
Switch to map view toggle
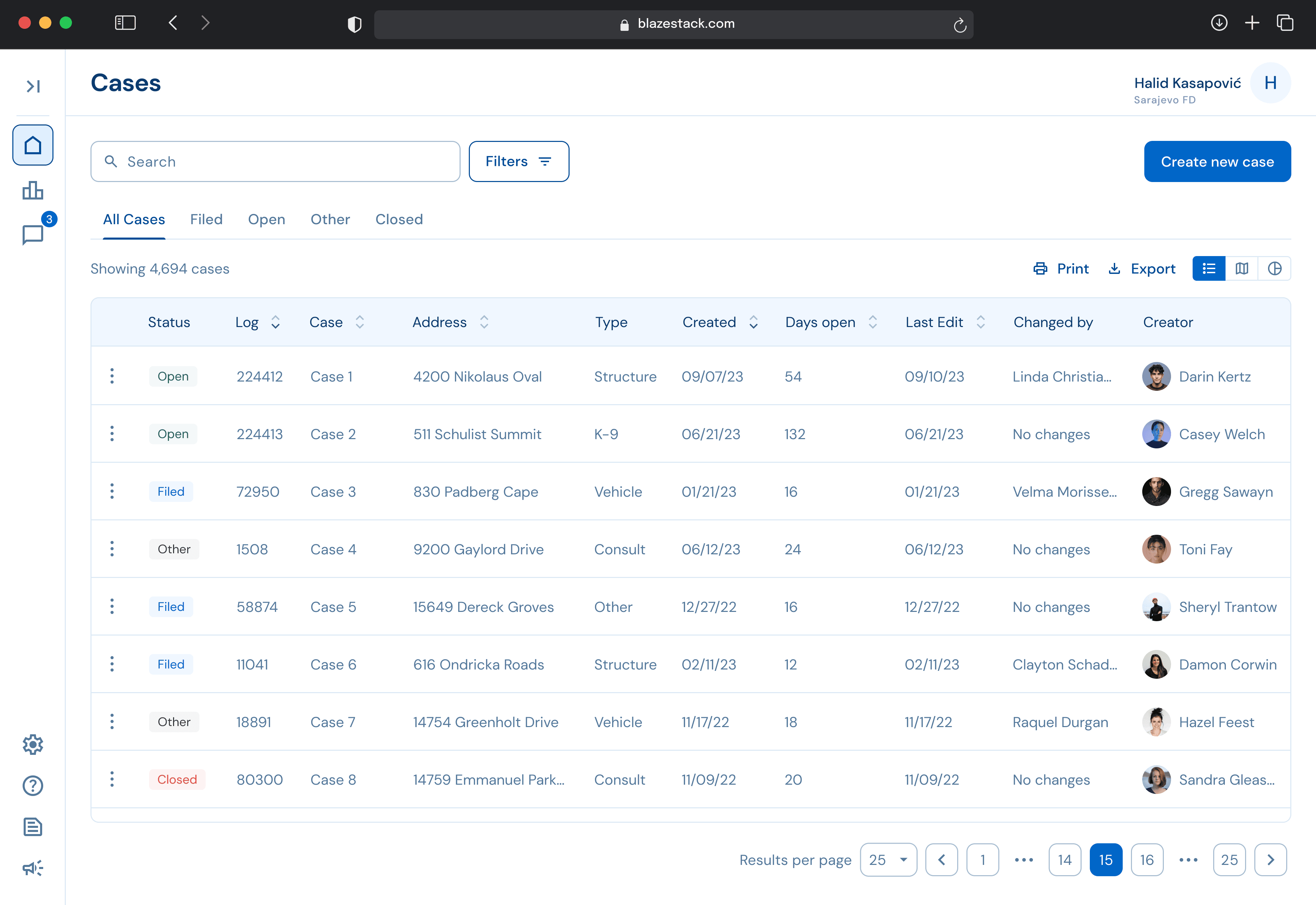click(1242, 269)
